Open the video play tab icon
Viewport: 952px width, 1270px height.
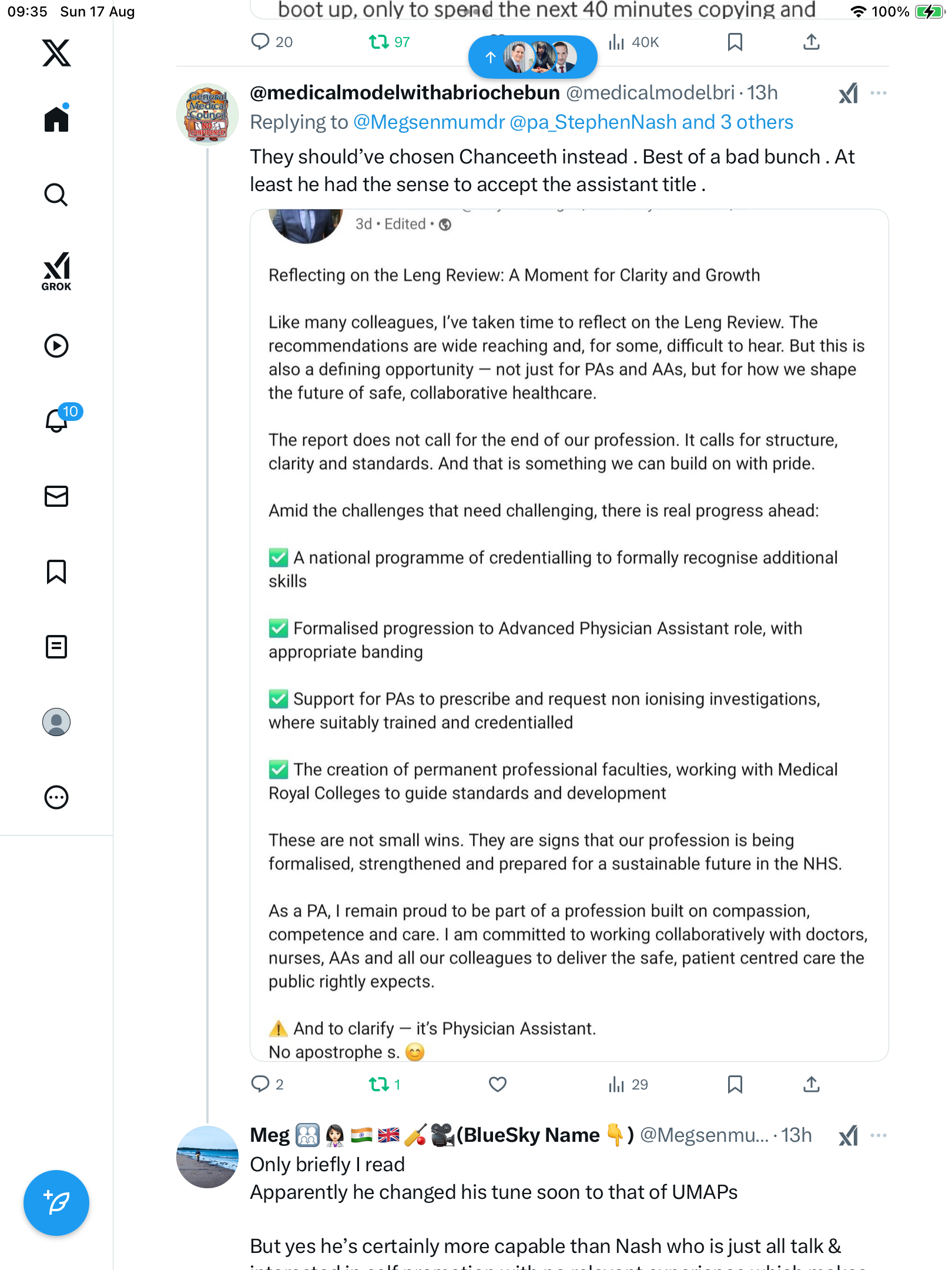click(x=56, y=346)
